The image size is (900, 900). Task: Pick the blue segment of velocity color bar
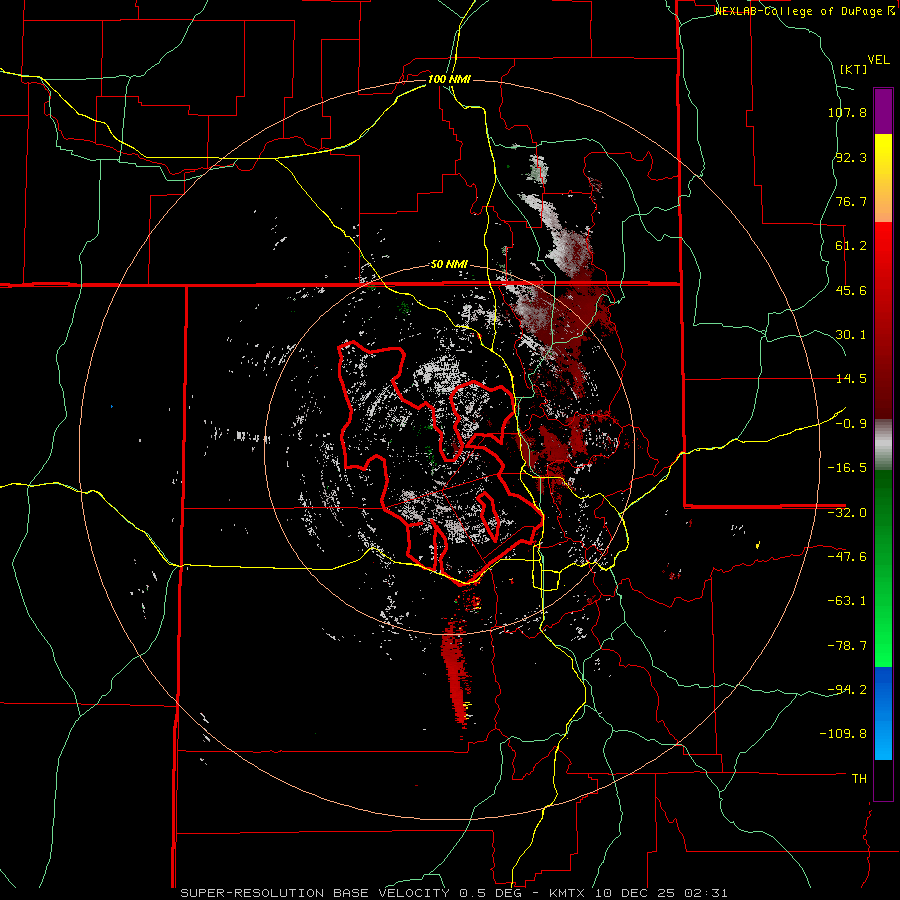click(883, 713)
